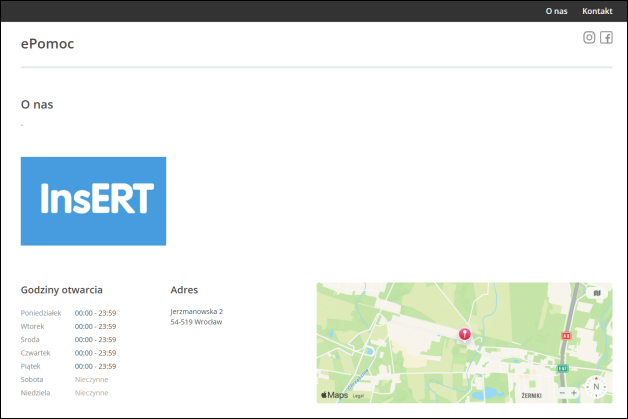Zoom in the map with plus
Image resolution: width=628 pixels, height=419 pixels.
574,393
